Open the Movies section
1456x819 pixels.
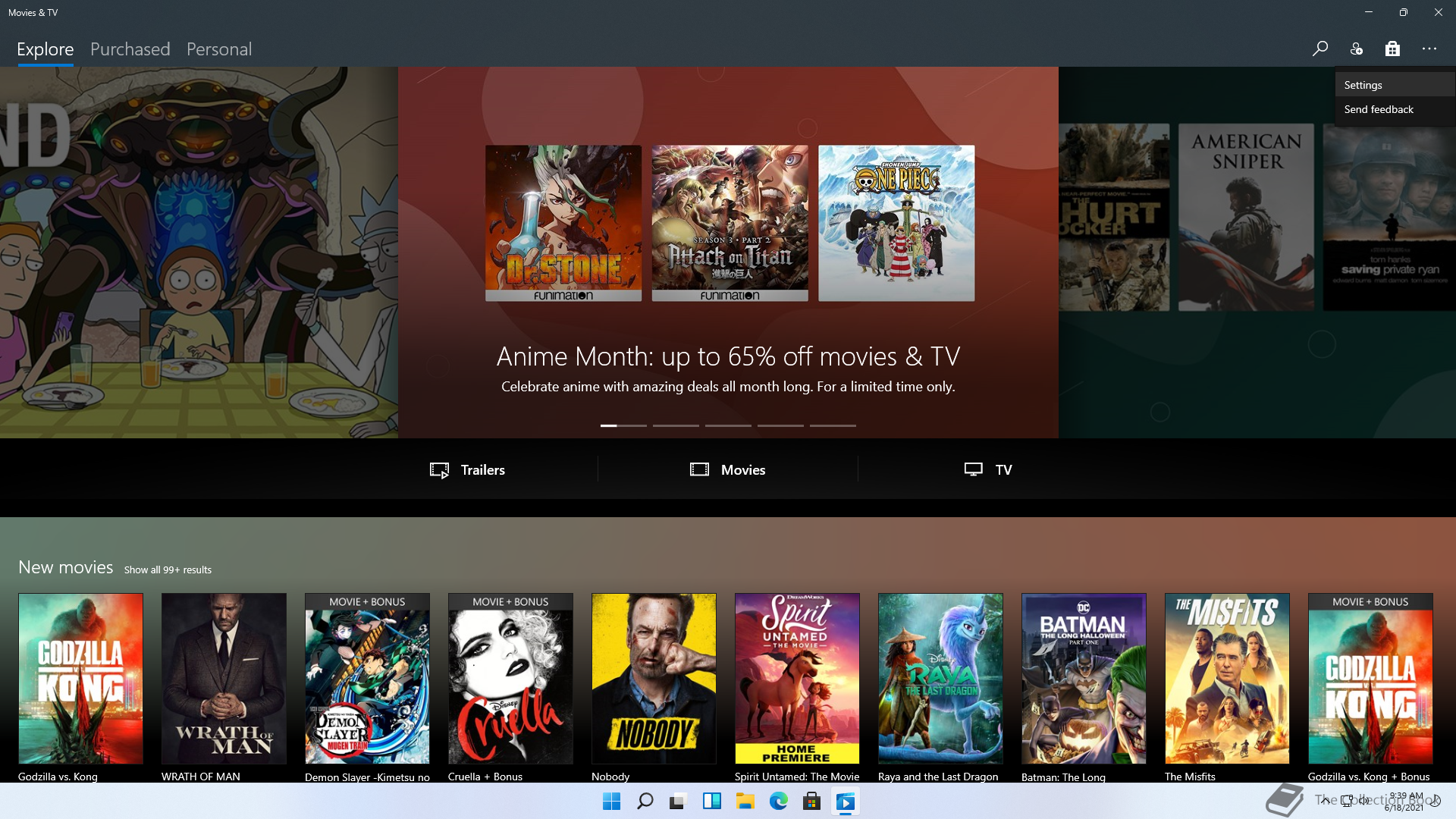[728, 469]
